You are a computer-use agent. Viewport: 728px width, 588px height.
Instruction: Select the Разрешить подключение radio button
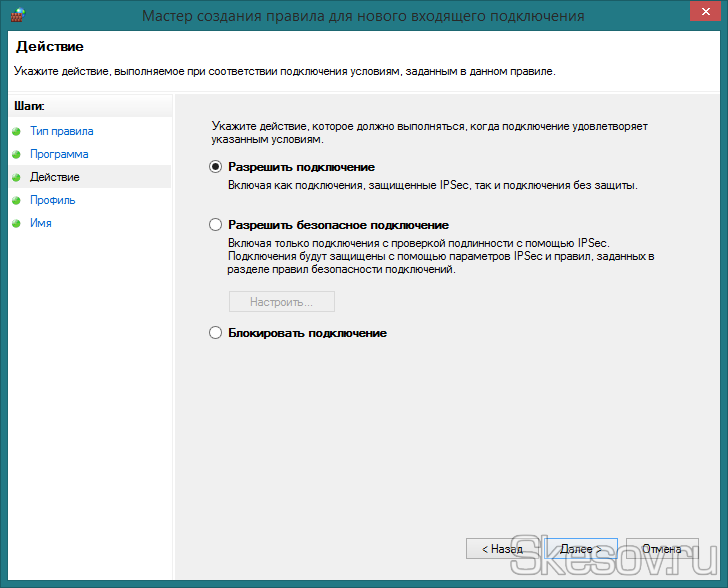point(215,167)
